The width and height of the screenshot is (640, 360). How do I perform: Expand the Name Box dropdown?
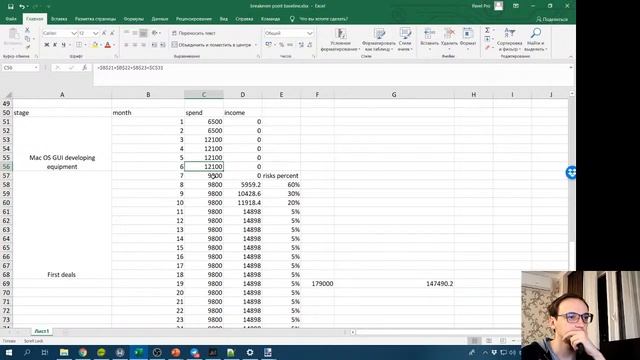(x=36, y=67)
